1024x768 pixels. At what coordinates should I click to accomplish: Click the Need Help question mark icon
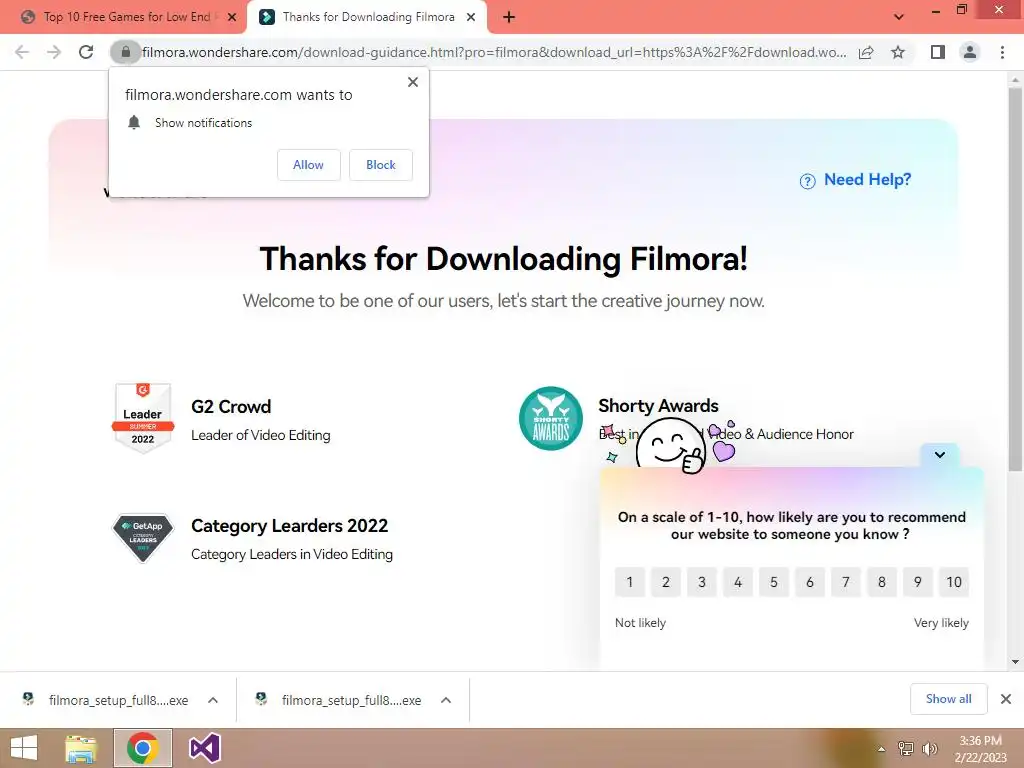click(807, 182)
